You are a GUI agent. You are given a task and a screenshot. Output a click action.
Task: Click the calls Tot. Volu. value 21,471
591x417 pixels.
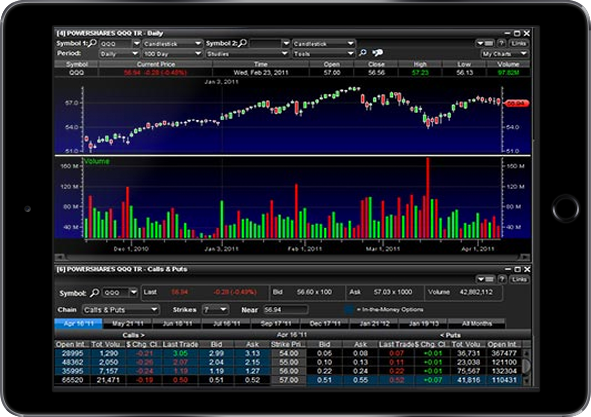click(108, 380)
